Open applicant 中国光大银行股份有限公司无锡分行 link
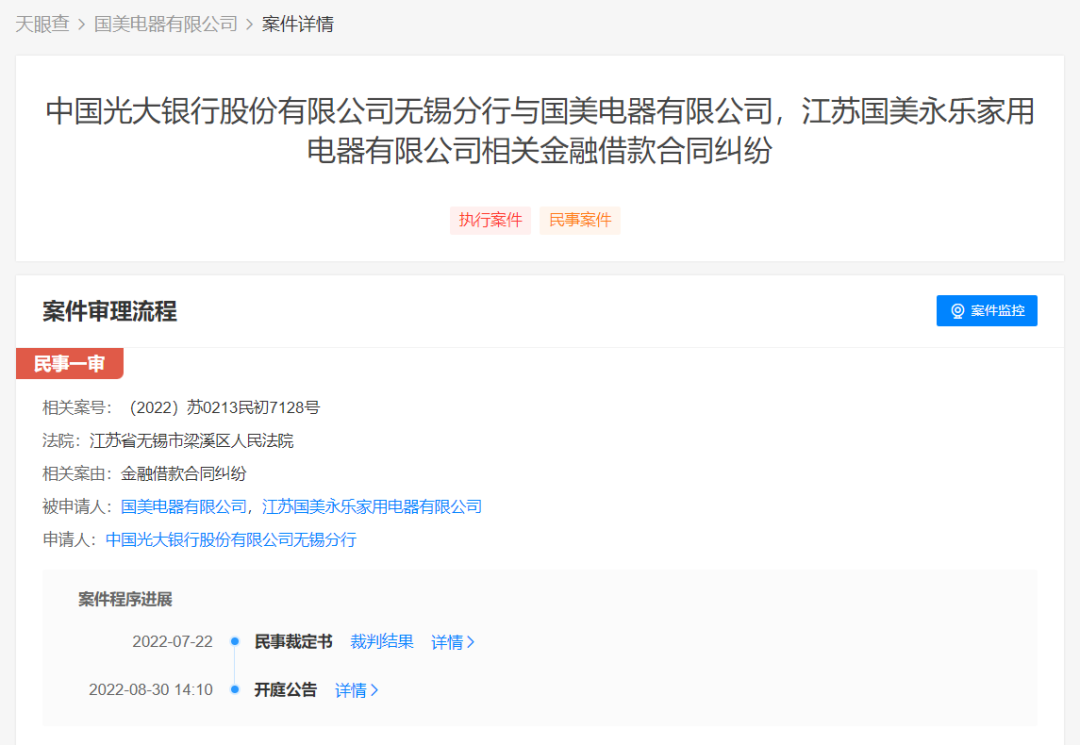 click(x=231, y=540)
